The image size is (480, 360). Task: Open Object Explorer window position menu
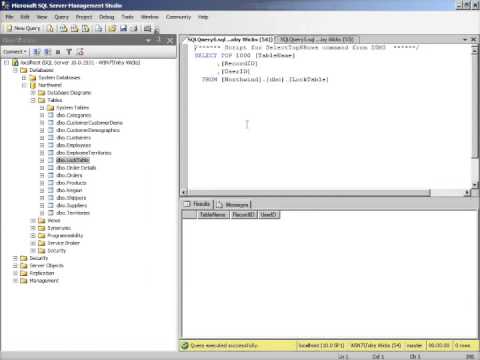[x=148, y=41]
